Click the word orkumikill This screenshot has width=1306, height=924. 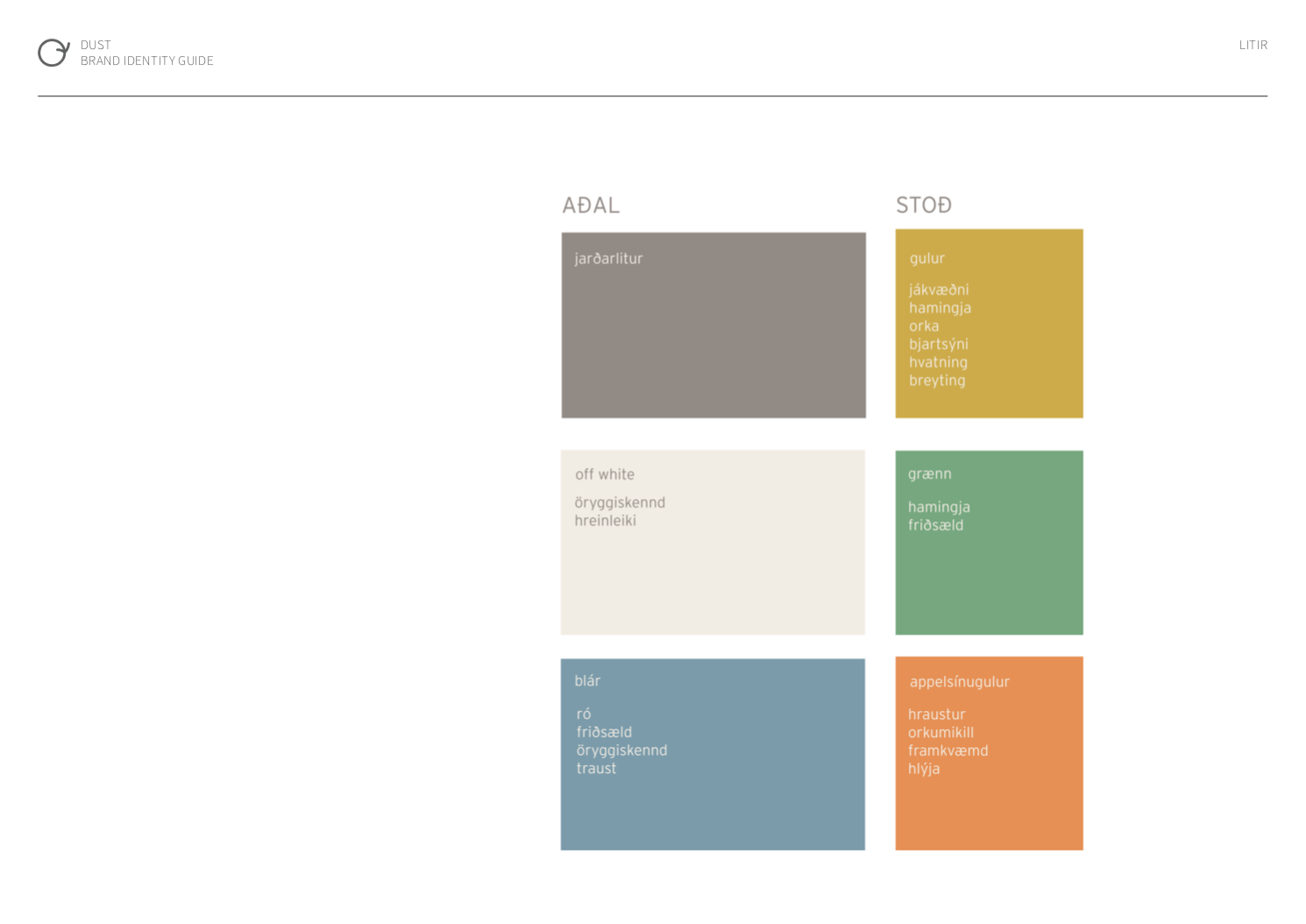point(940,733)
